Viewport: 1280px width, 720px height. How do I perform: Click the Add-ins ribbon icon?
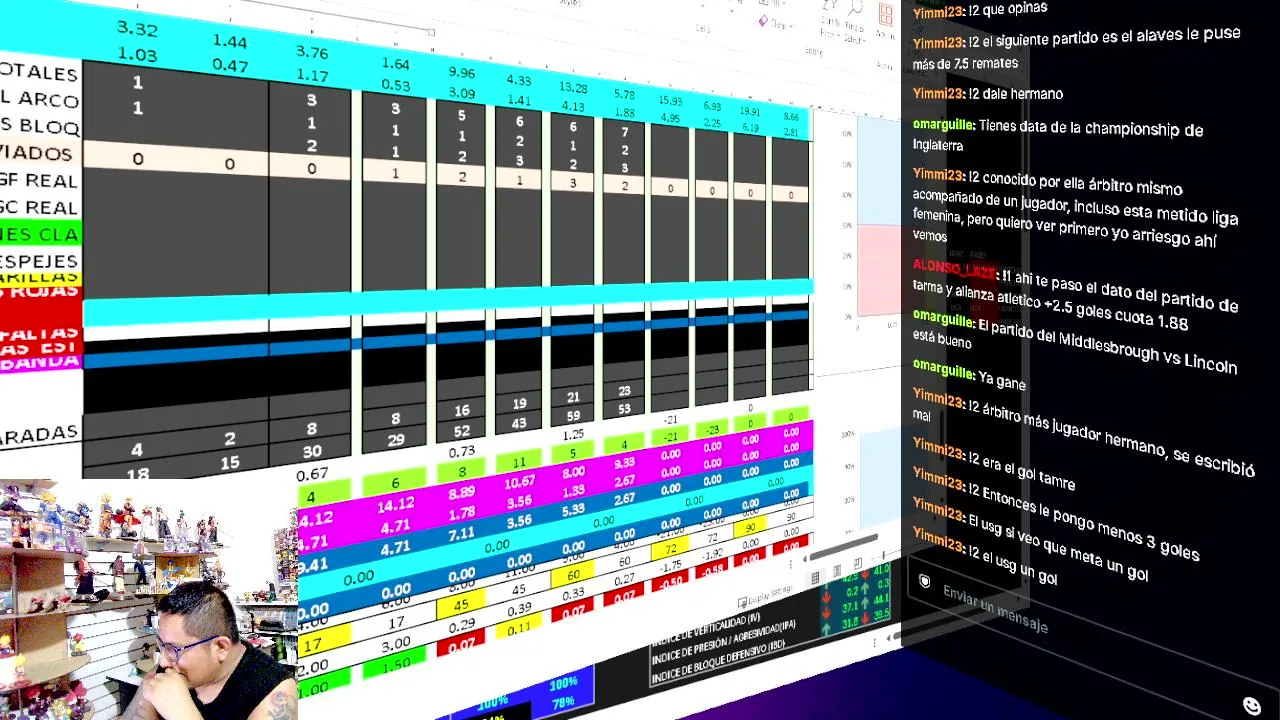click(886, 17)
